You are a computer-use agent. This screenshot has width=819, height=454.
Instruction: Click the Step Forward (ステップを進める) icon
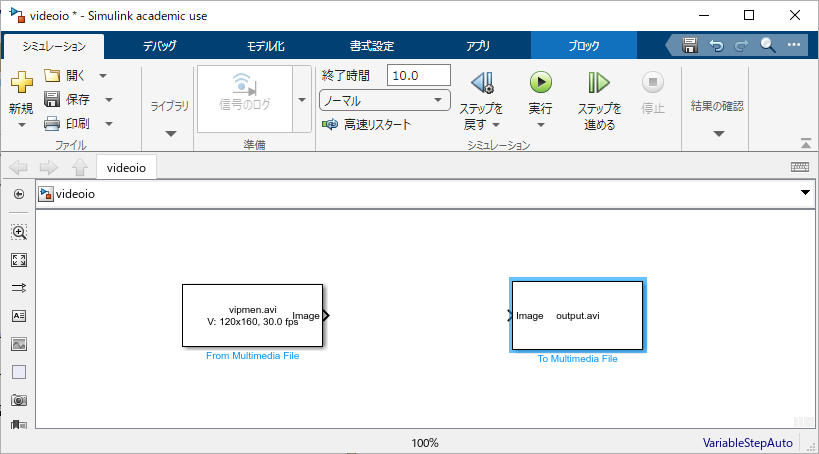point(599,83)
